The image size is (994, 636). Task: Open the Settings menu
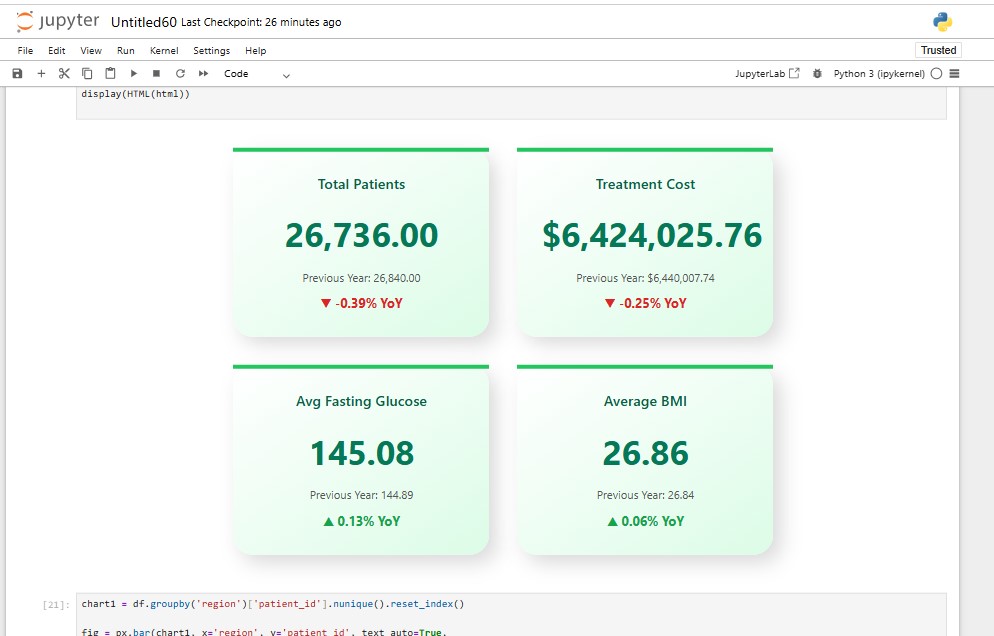(x=211, y=51)
